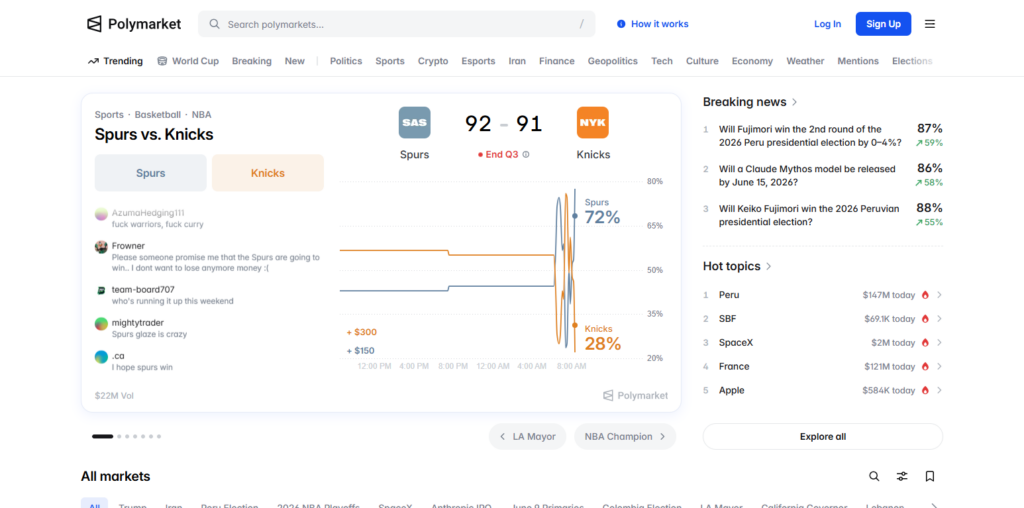Open the SpaceX topic chevron
This screenshot has height=508, width=1024.
939,343
